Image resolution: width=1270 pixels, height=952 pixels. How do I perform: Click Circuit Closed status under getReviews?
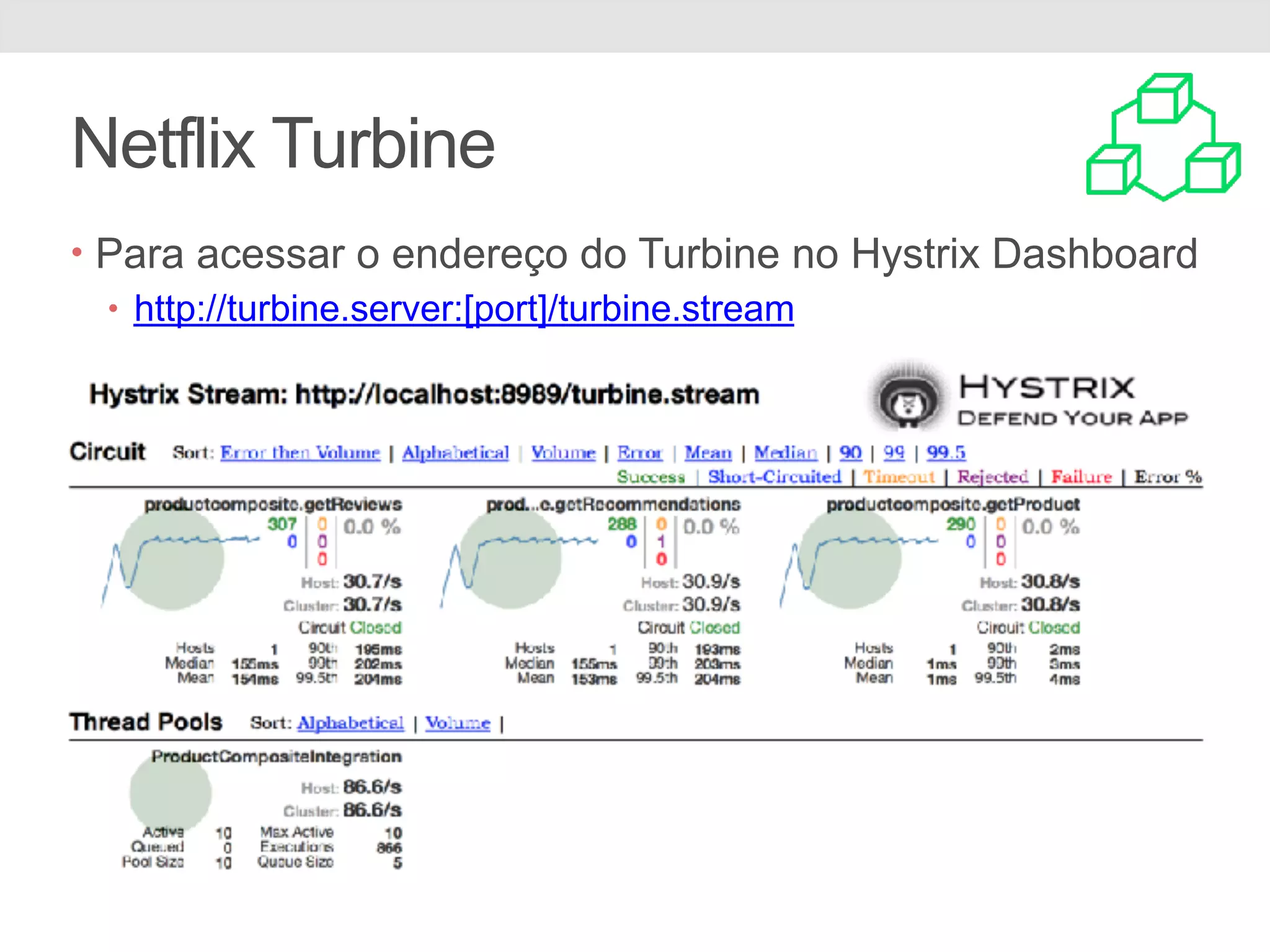tap(350, 628)
